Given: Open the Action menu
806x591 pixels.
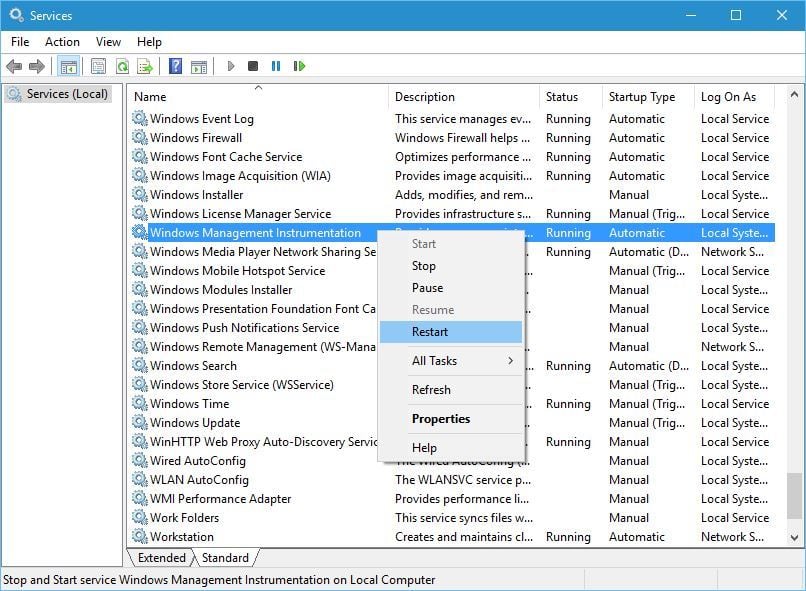Looking at the screenshot, I should point(62,42).
